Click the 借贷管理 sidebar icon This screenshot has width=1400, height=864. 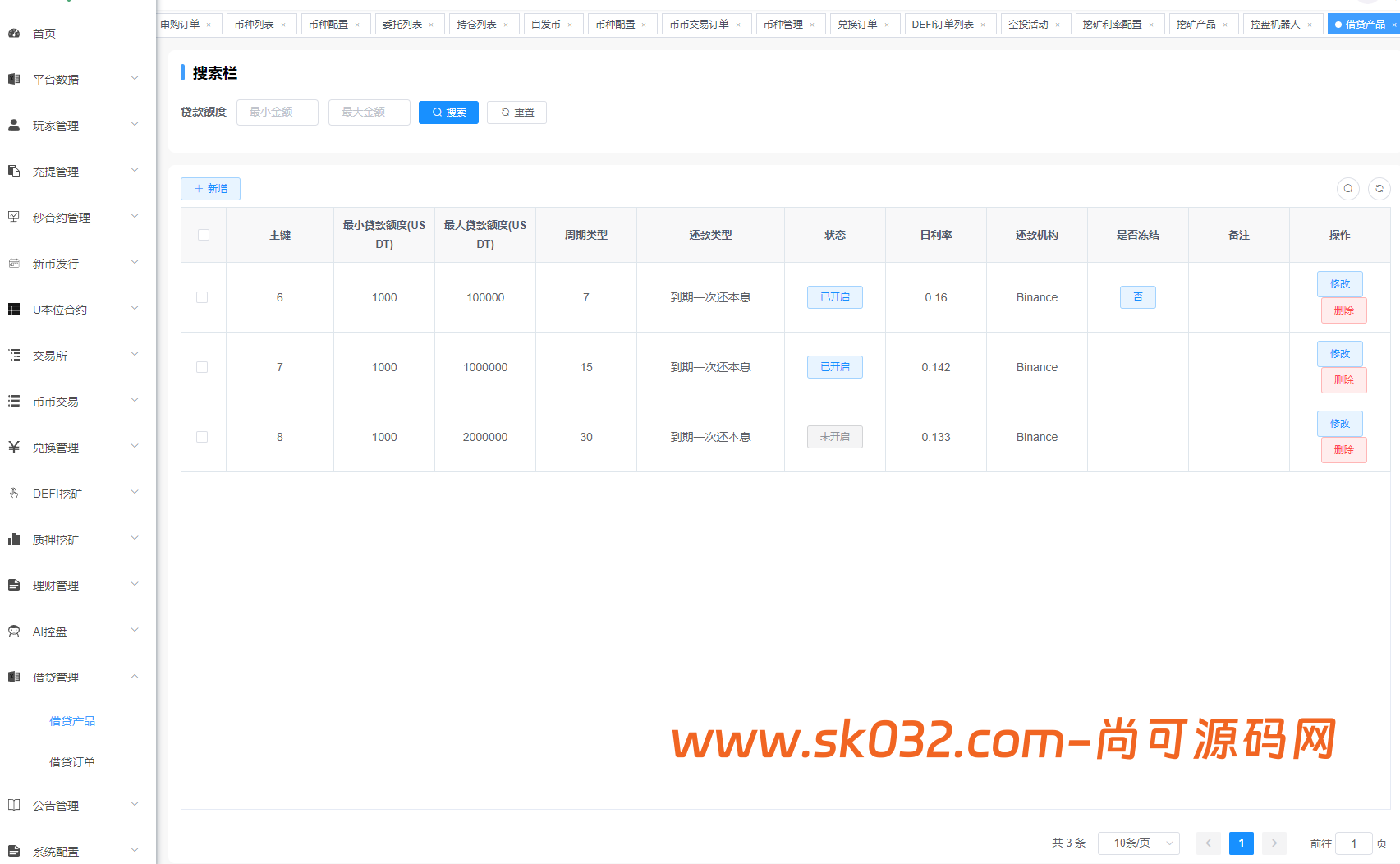click(14, 678)
